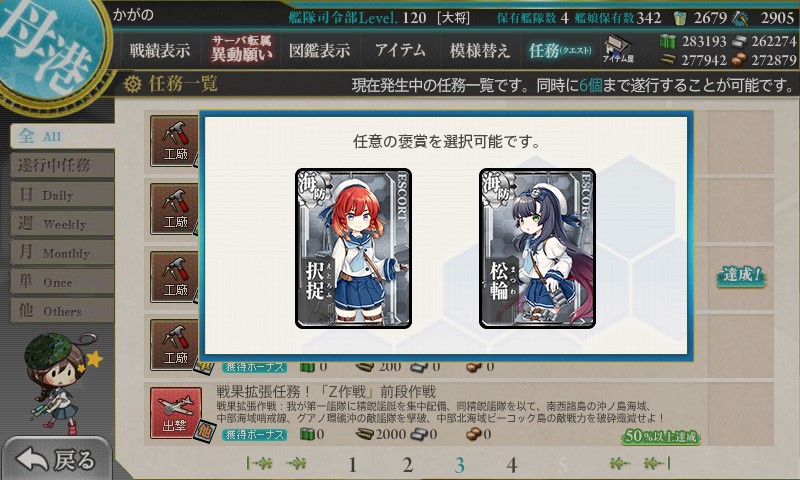Open the 戦績表示 records menu
The height and width of the screenshot is (480, 800).
coord(160,50)
